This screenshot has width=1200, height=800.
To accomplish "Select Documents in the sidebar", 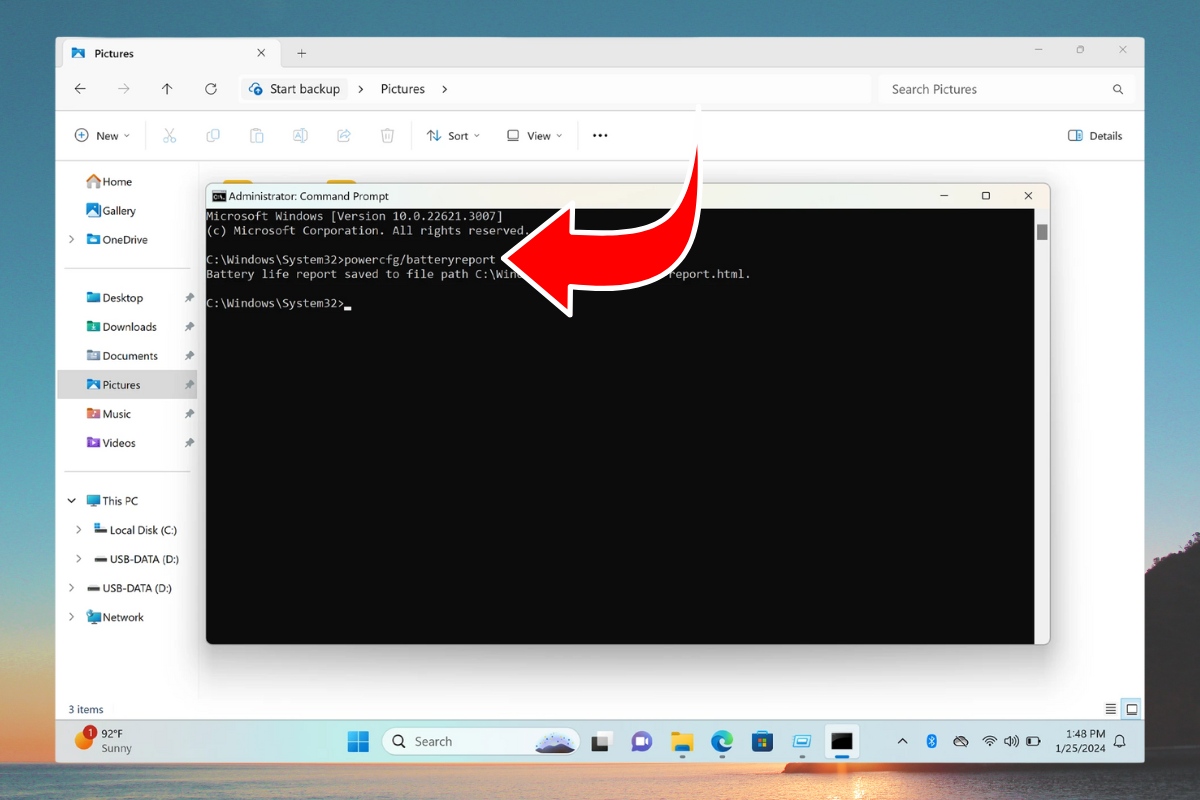I will pos(122,356).
